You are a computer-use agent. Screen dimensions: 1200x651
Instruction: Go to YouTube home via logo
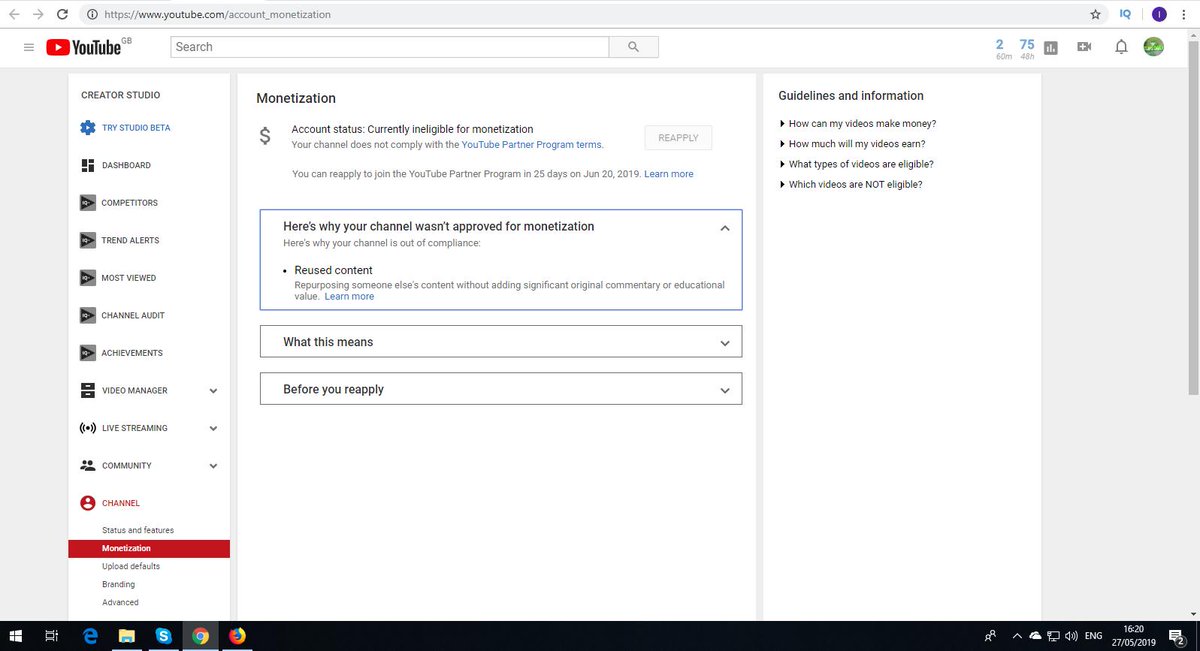[84, 47]
